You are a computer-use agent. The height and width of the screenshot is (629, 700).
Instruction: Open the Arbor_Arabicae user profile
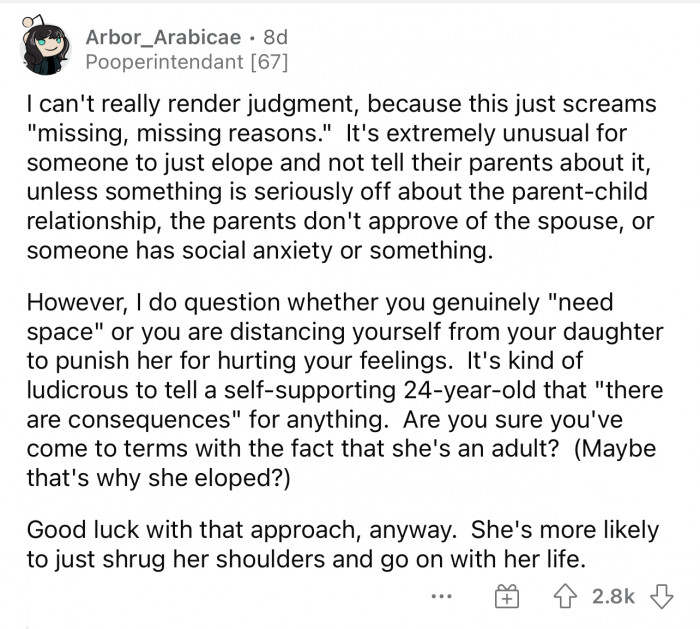click(163, 37)
